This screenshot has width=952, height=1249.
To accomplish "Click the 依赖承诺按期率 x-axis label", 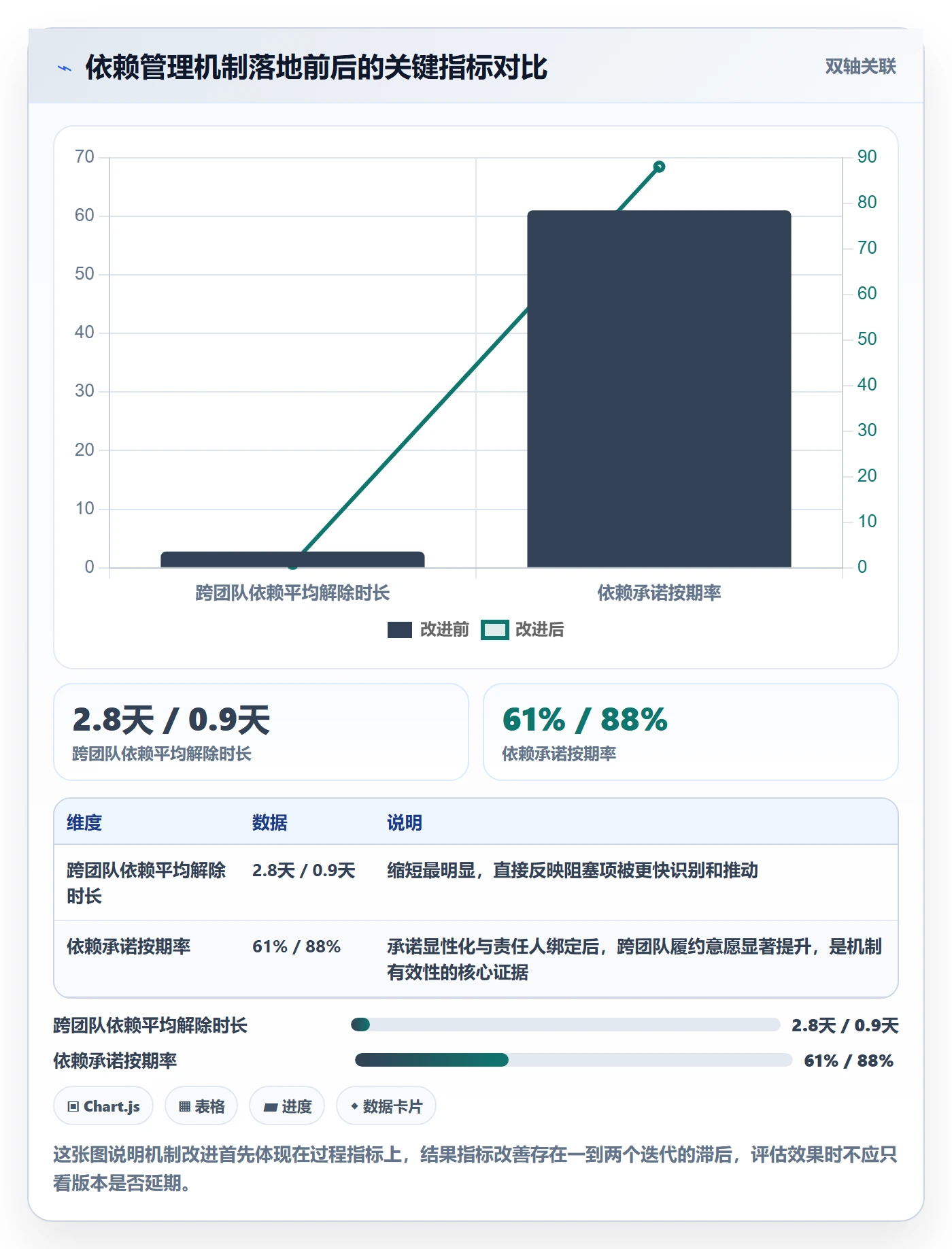I will point(659,593).
